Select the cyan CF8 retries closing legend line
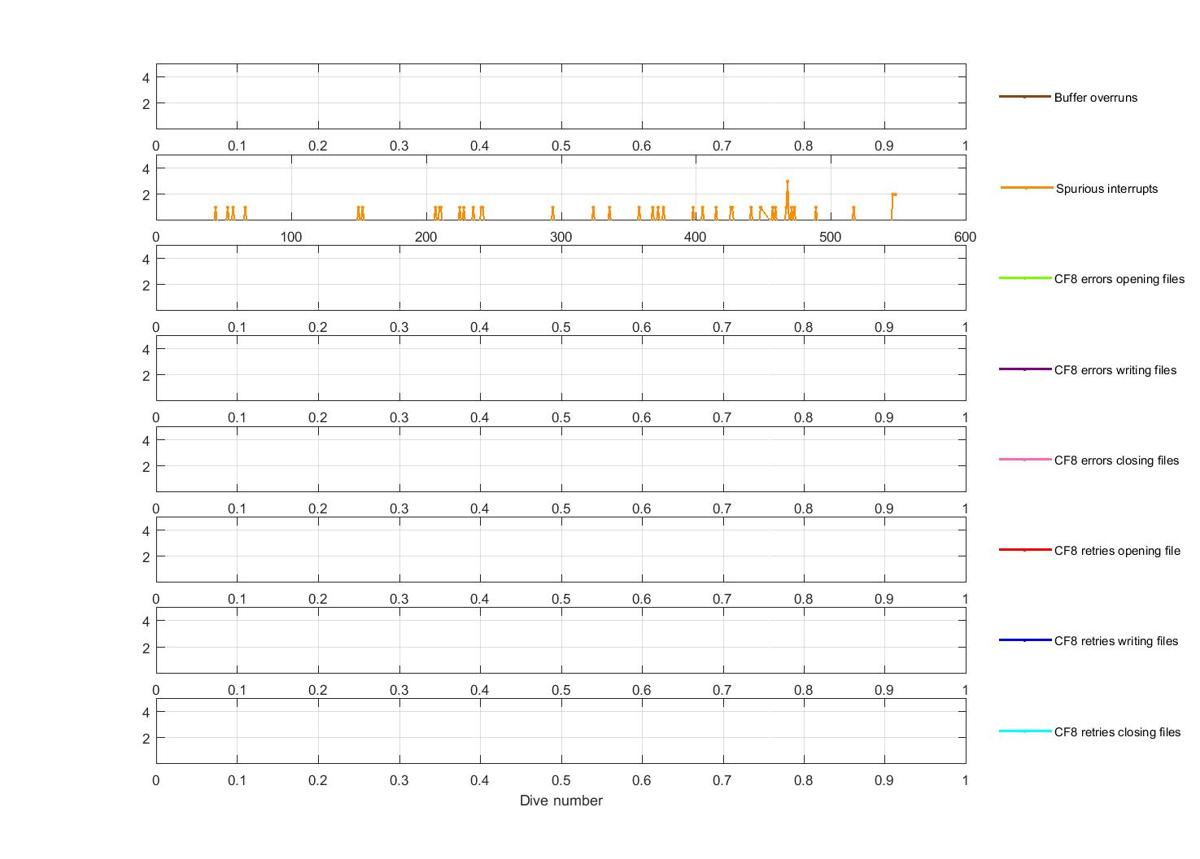Image resolution: width=1200 pixels, height=859 pixels. (x=1025, y=731)
